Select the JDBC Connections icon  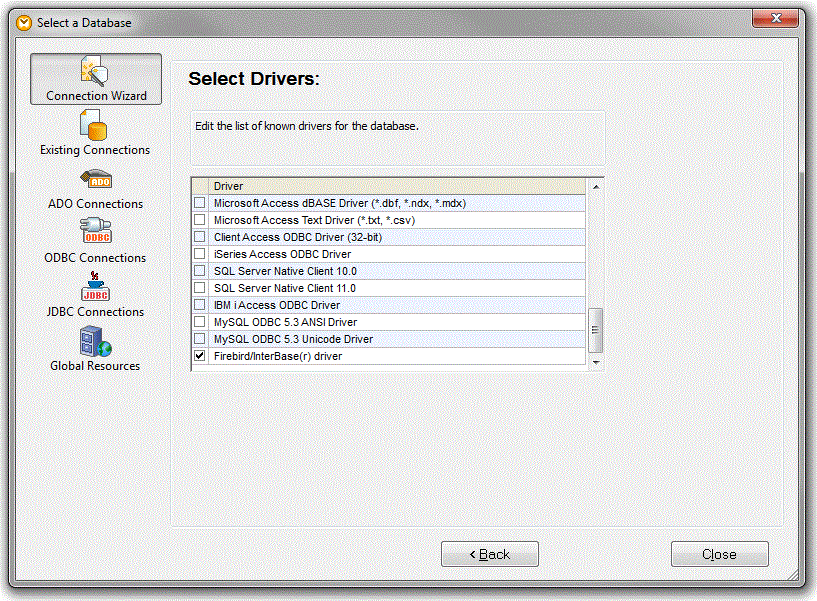pos(95,286)
